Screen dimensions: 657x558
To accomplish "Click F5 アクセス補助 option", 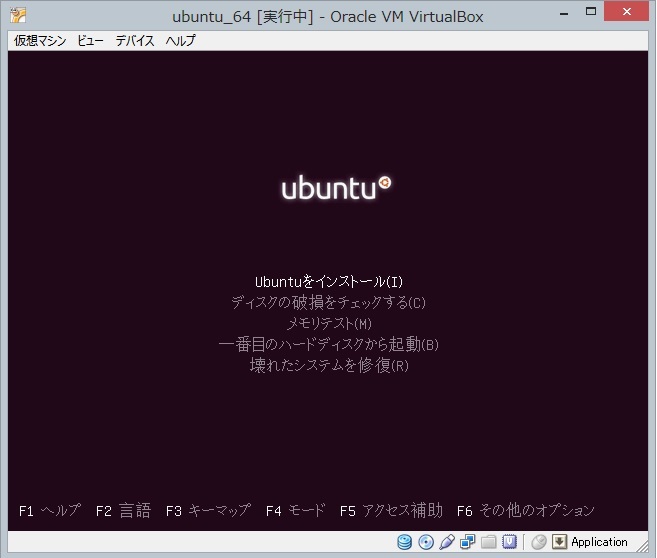I will click(391, 511).
